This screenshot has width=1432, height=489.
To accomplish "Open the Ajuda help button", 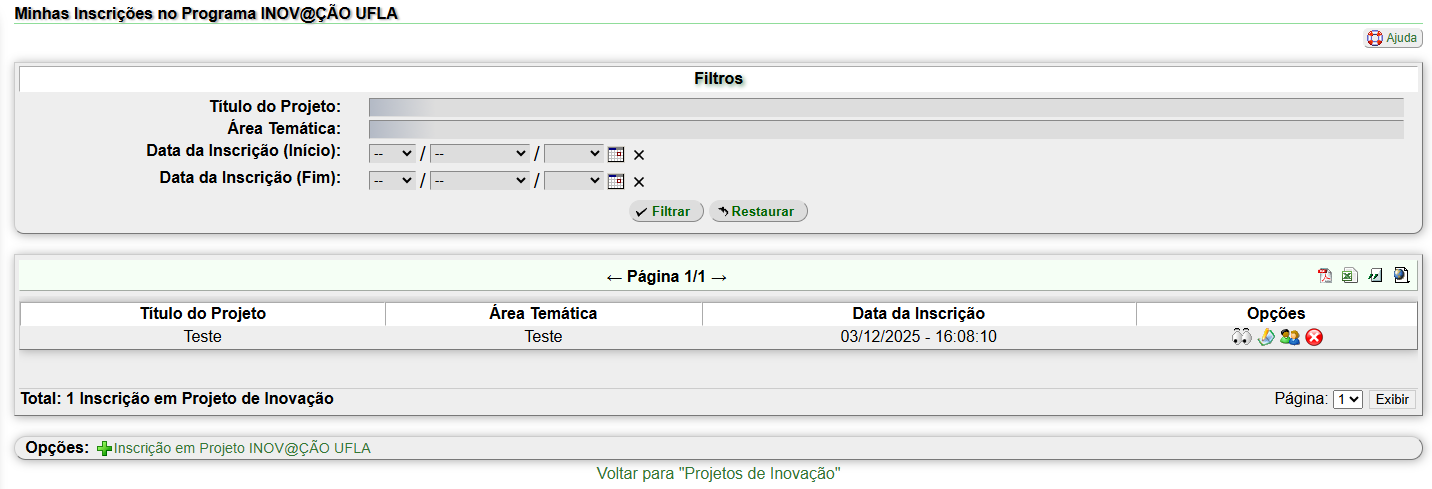I will click(1393, 38).
